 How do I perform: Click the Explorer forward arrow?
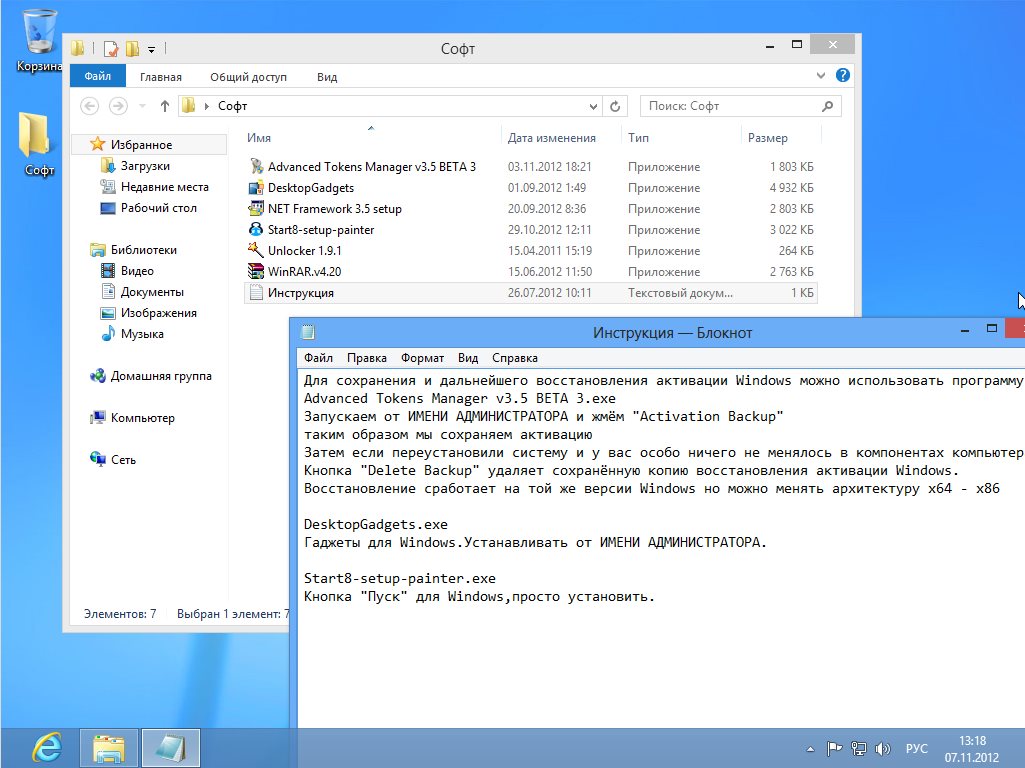(118, 106)
